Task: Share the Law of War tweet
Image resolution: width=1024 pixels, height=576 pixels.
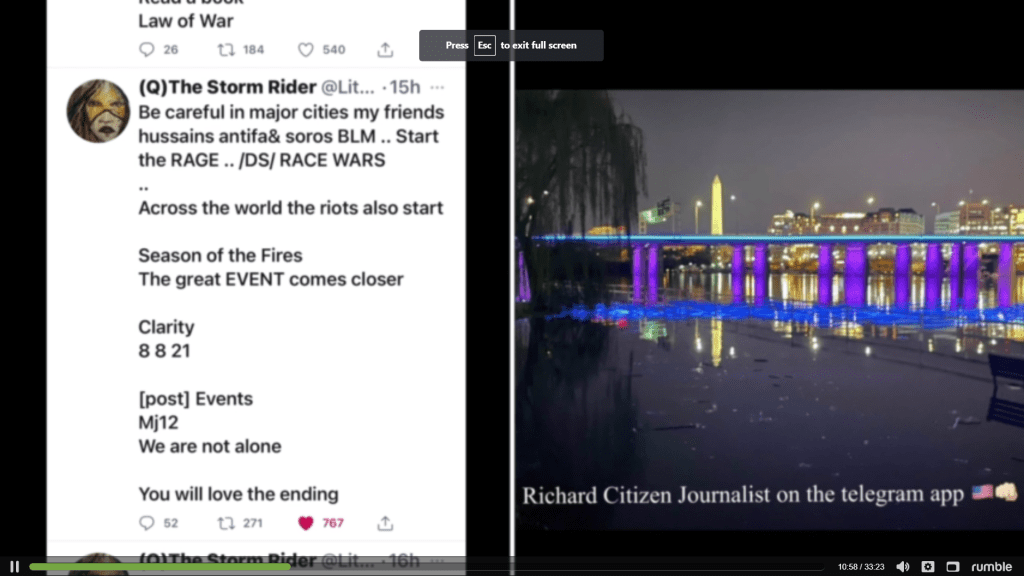Action: point(385,49)
